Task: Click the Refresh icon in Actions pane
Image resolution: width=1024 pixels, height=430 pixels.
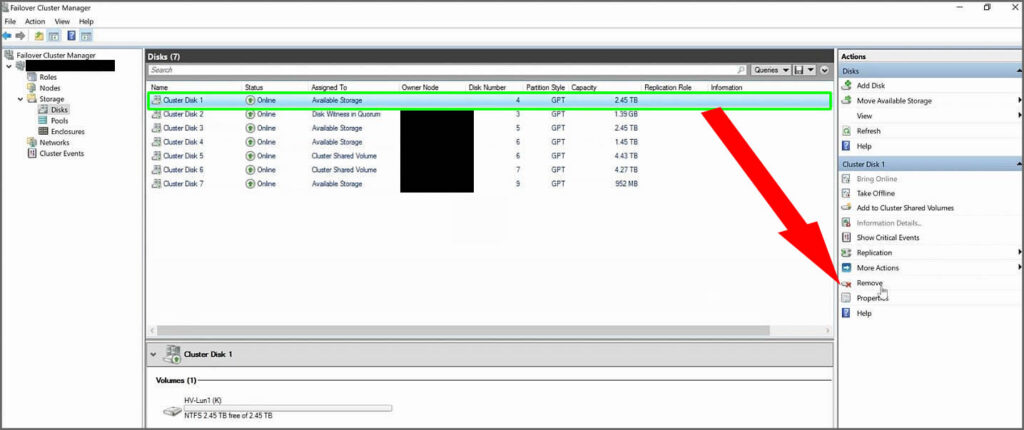Action: click(846, 131)
